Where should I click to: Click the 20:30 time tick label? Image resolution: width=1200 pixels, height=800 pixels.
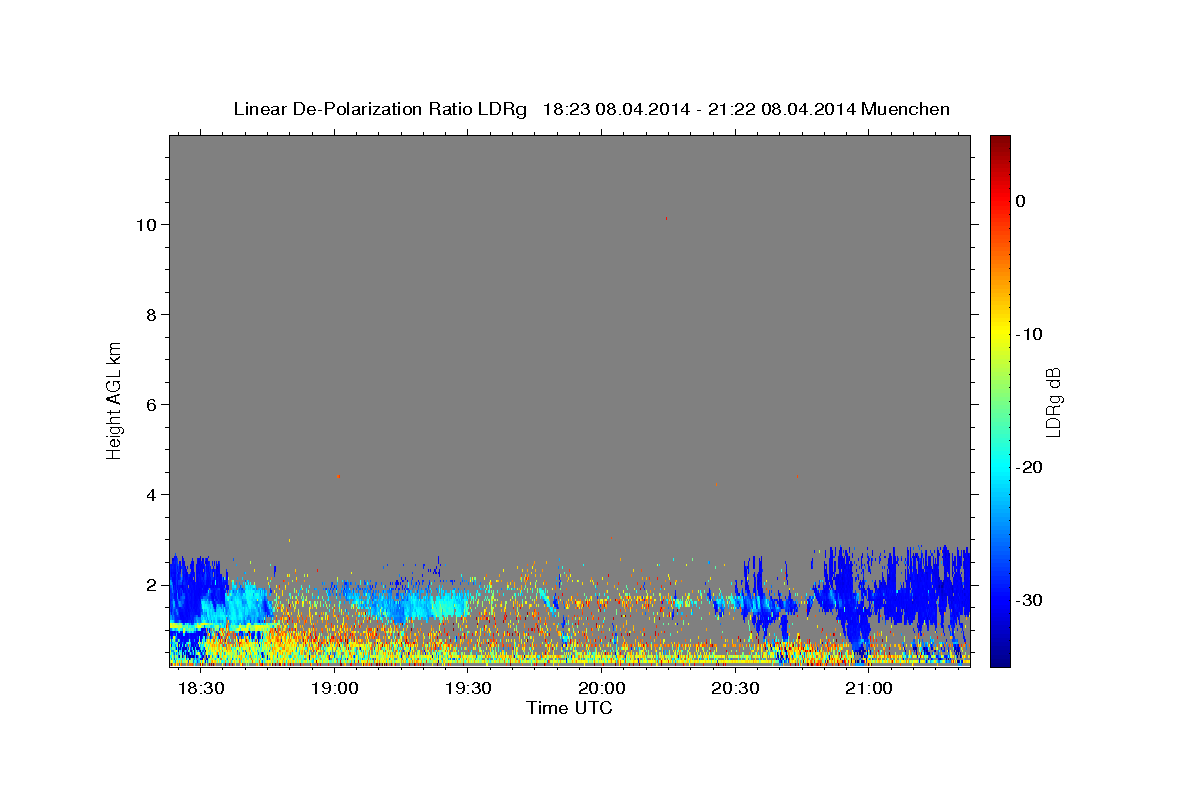coord(736,689)
